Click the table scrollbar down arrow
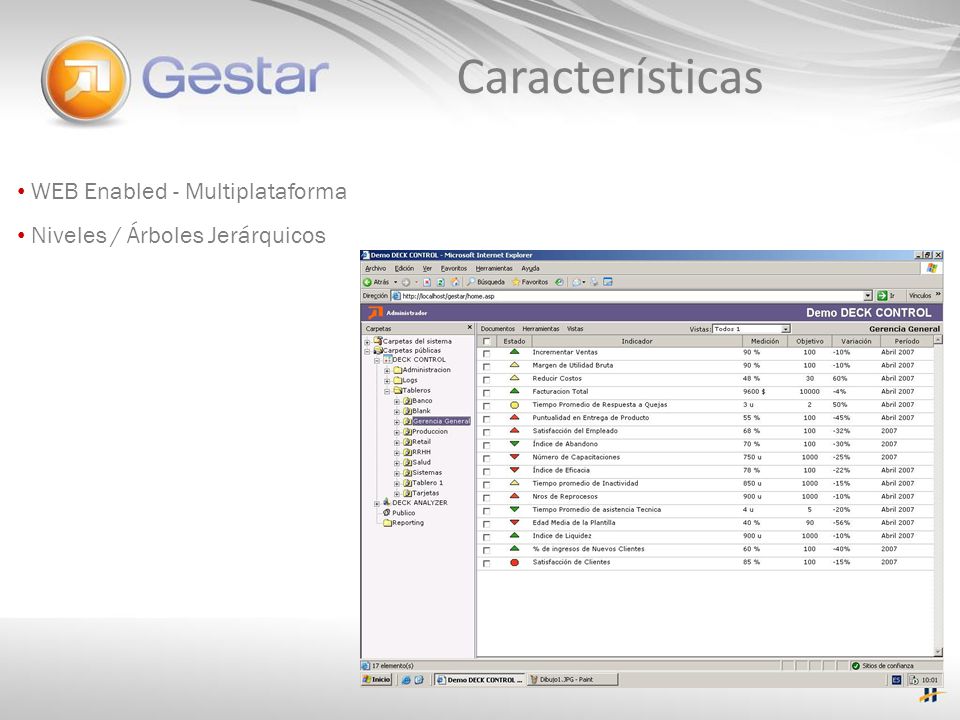 tap(939, 653)
